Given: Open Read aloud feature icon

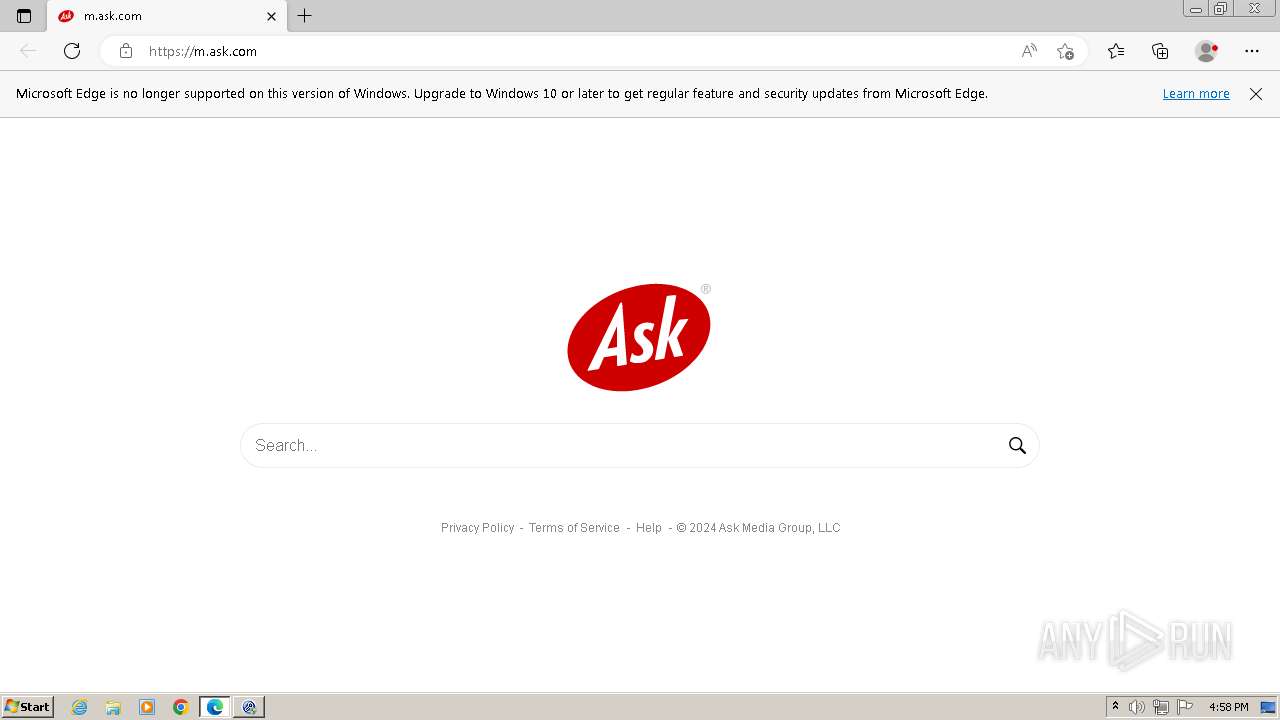Looking at the screenshot, I should point(1029,51).
